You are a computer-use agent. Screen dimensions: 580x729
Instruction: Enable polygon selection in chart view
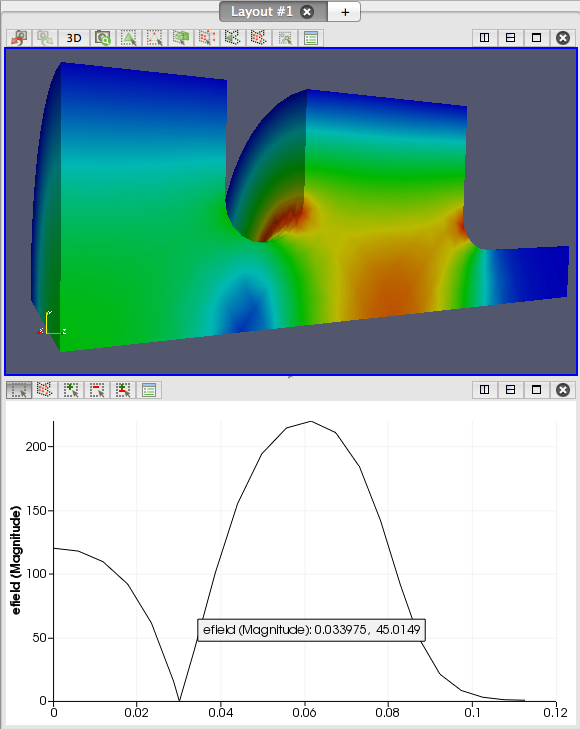(45, 390)
